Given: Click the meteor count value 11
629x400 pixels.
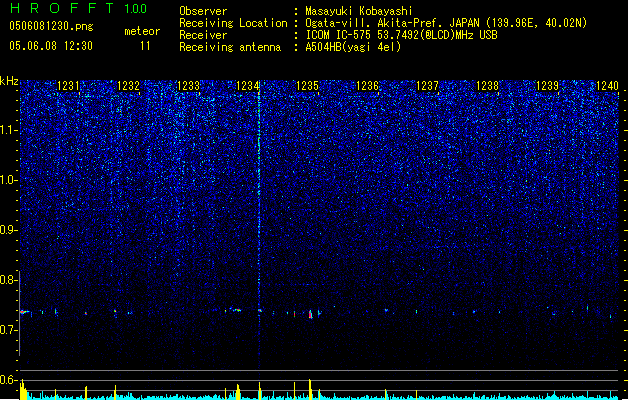Looking at the screenshot, I should click(x=145, y=46).
